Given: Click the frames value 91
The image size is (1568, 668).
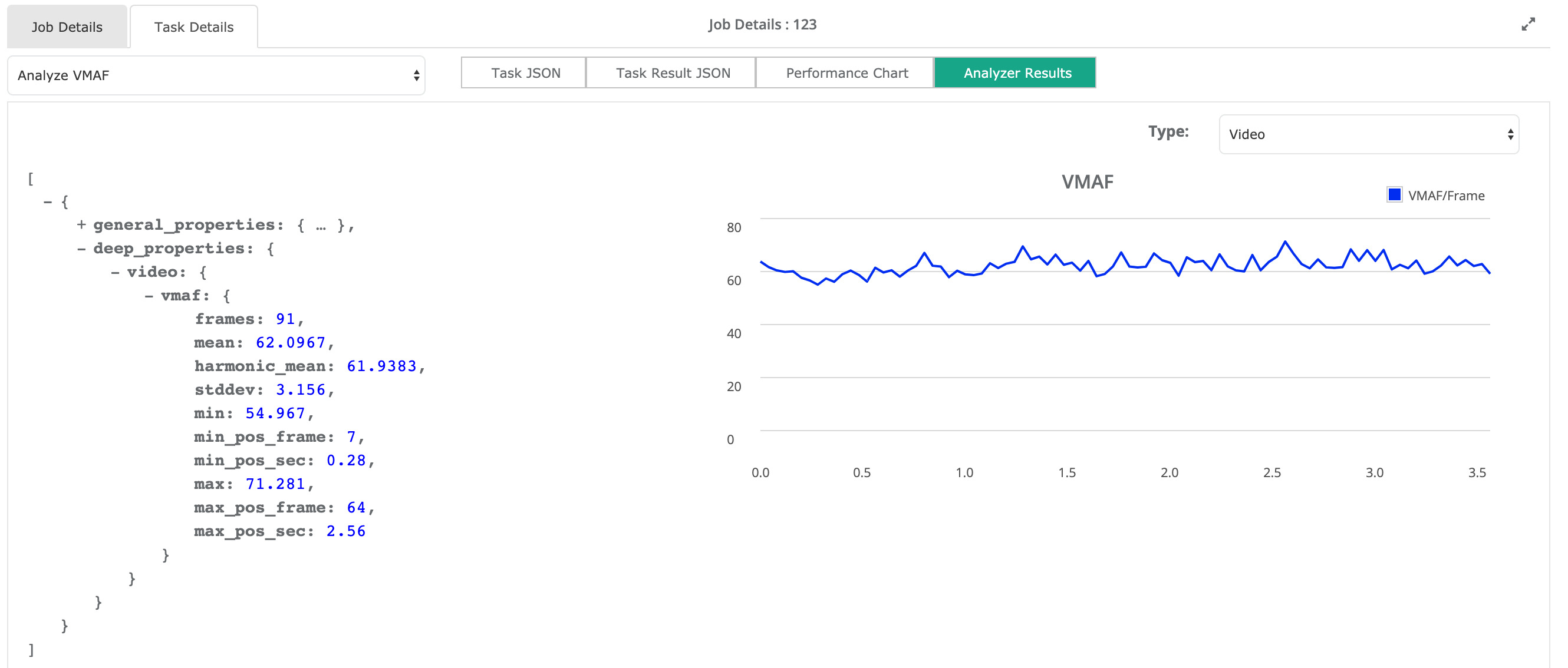Looking at the screenshot, I should (x=285, y=319).
